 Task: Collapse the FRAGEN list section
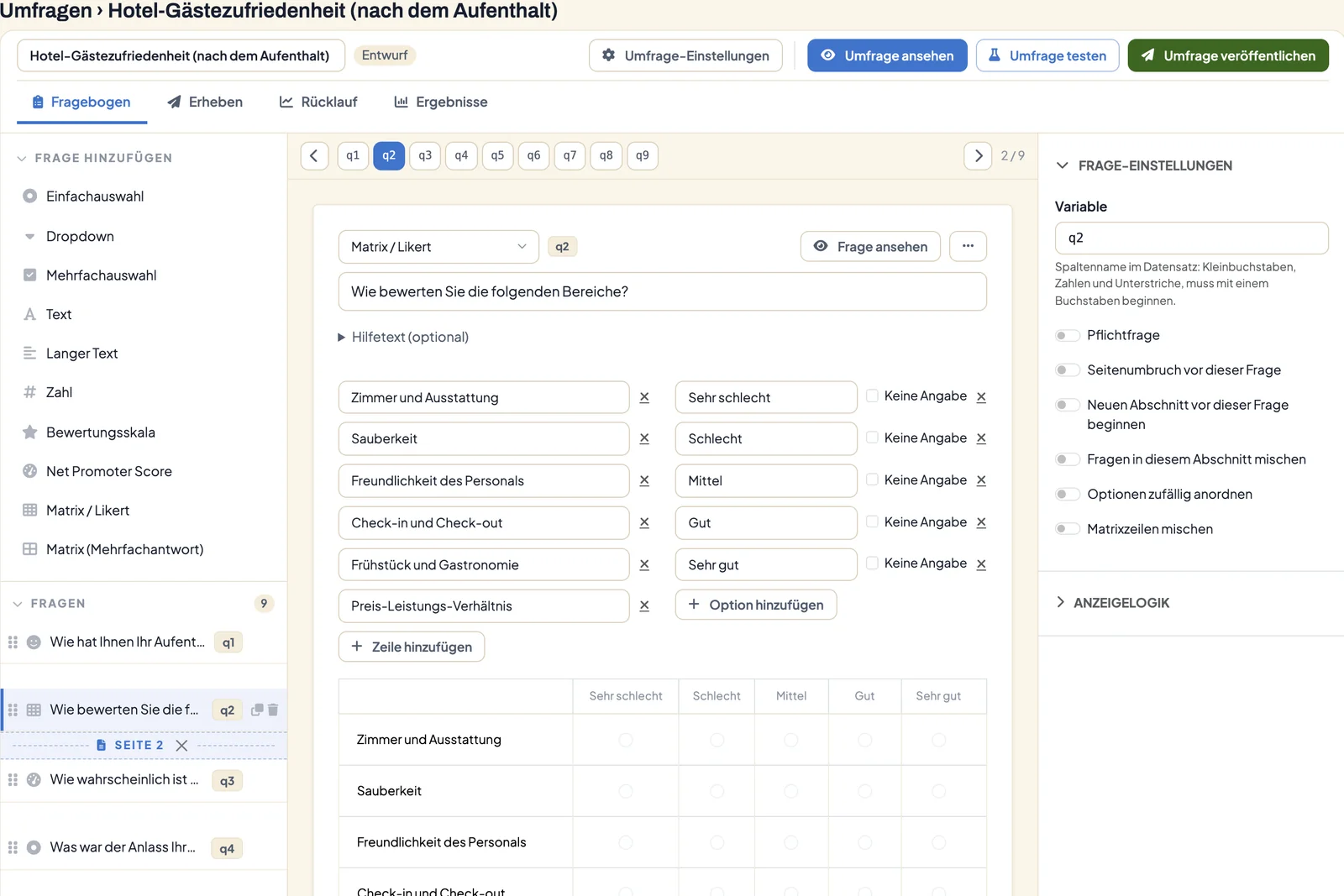click(50, 604)
